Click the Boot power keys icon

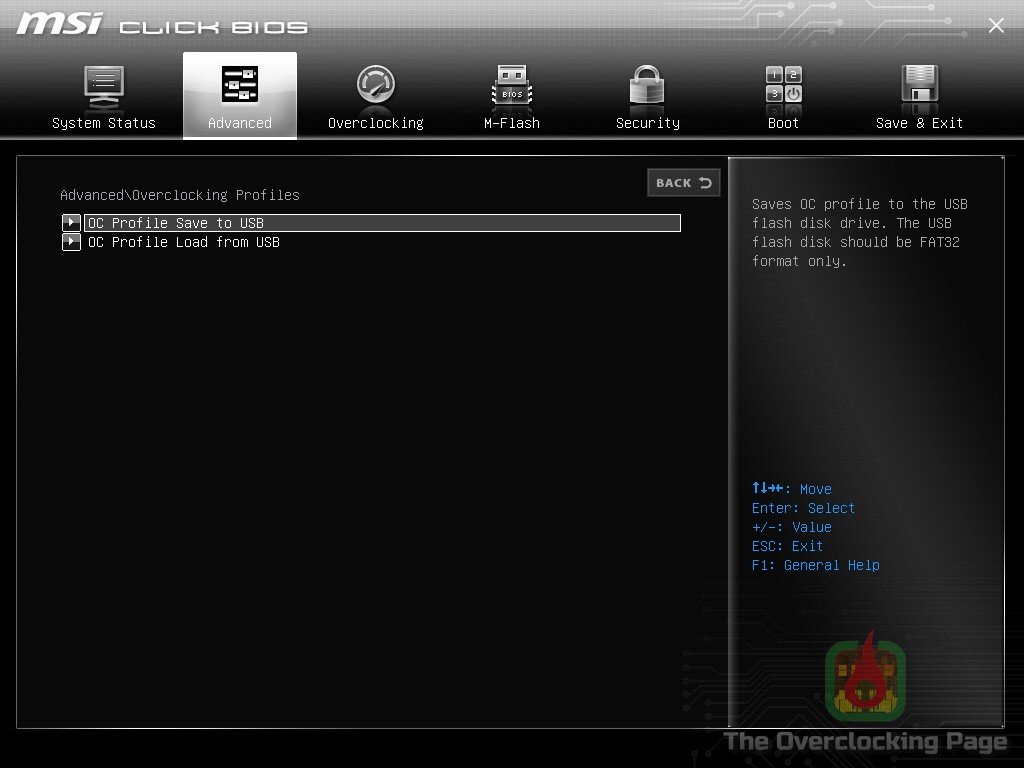[x=783, y=85]
